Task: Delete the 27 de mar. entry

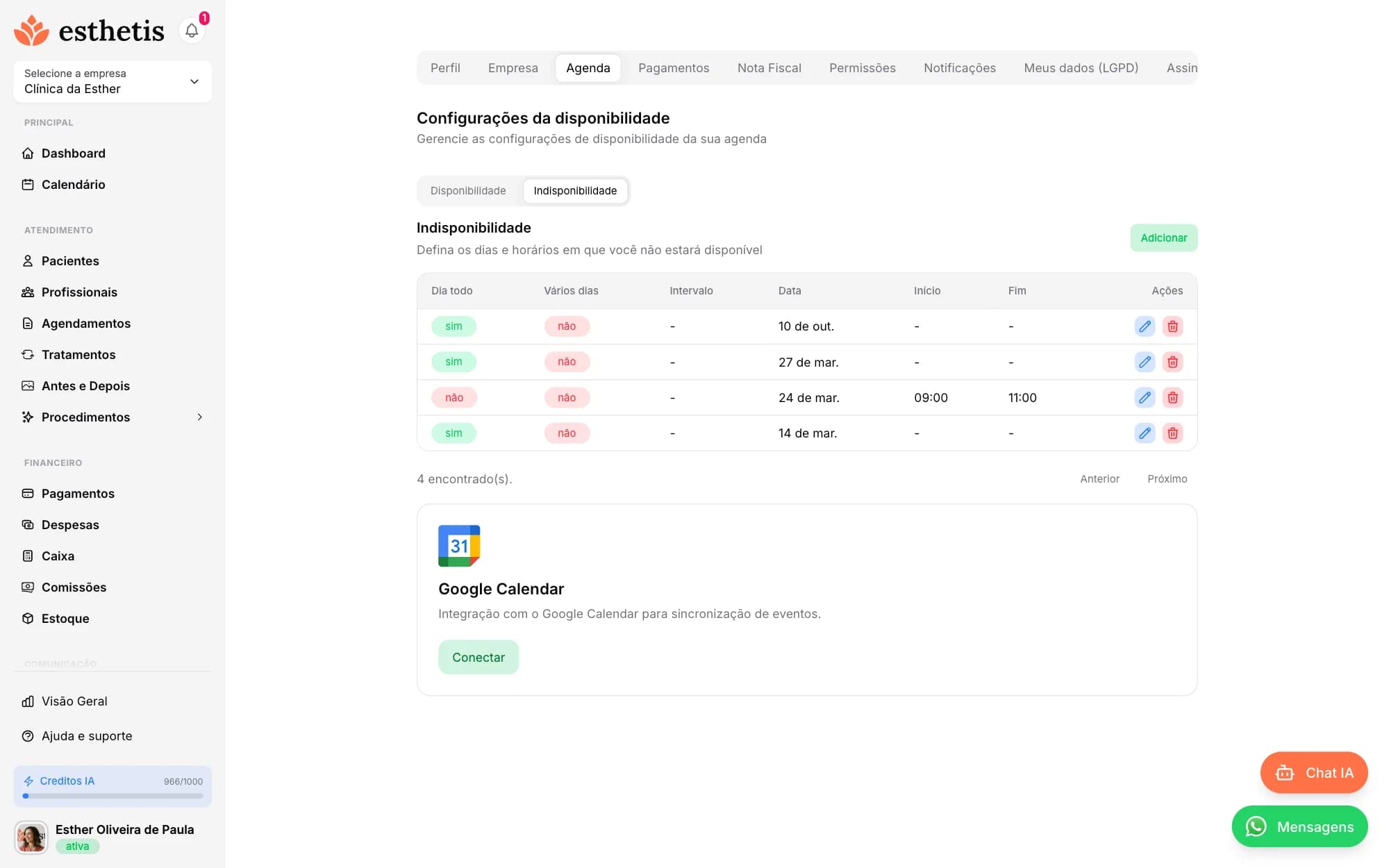Action: 1172,362
